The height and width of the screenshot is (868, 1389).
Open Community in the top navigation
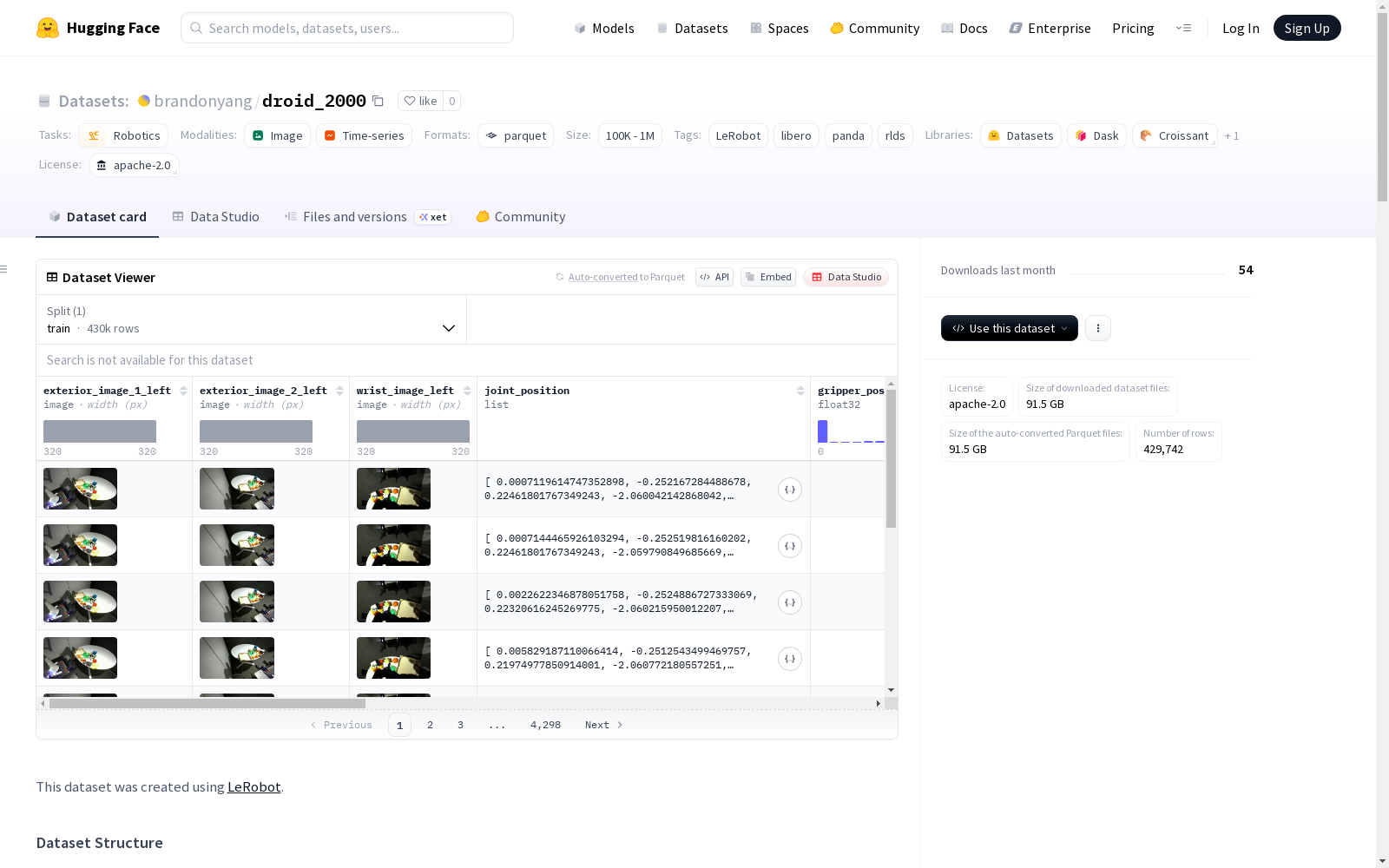click(x=875, y=28)
